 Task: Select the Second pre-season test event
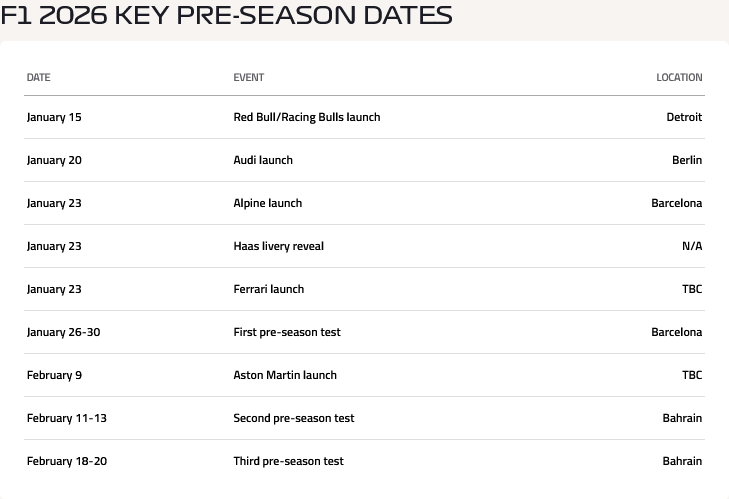click(293, 418)
